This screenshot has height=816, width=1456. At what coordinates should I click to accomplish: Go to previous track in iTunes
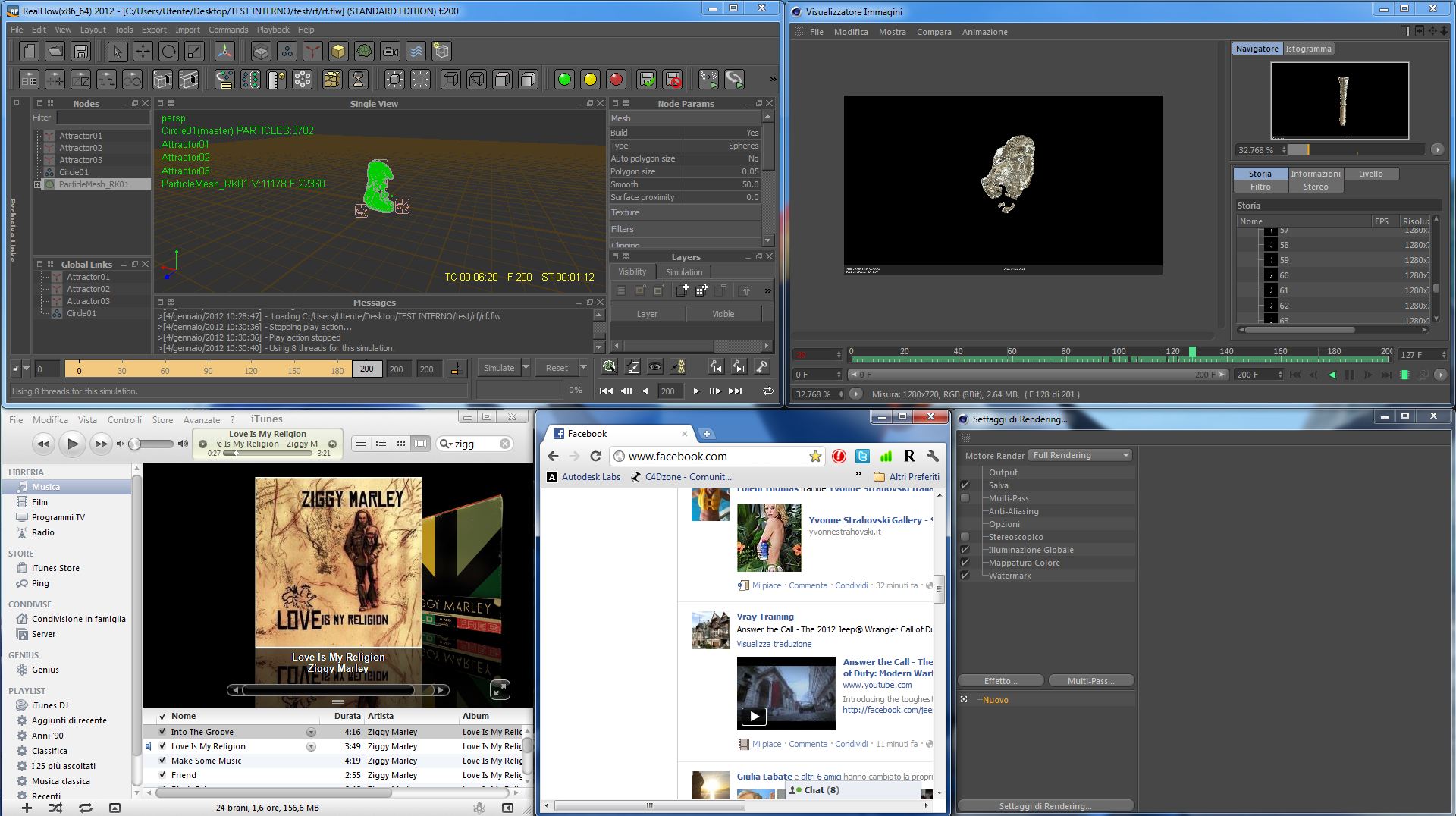pos(43,444)
